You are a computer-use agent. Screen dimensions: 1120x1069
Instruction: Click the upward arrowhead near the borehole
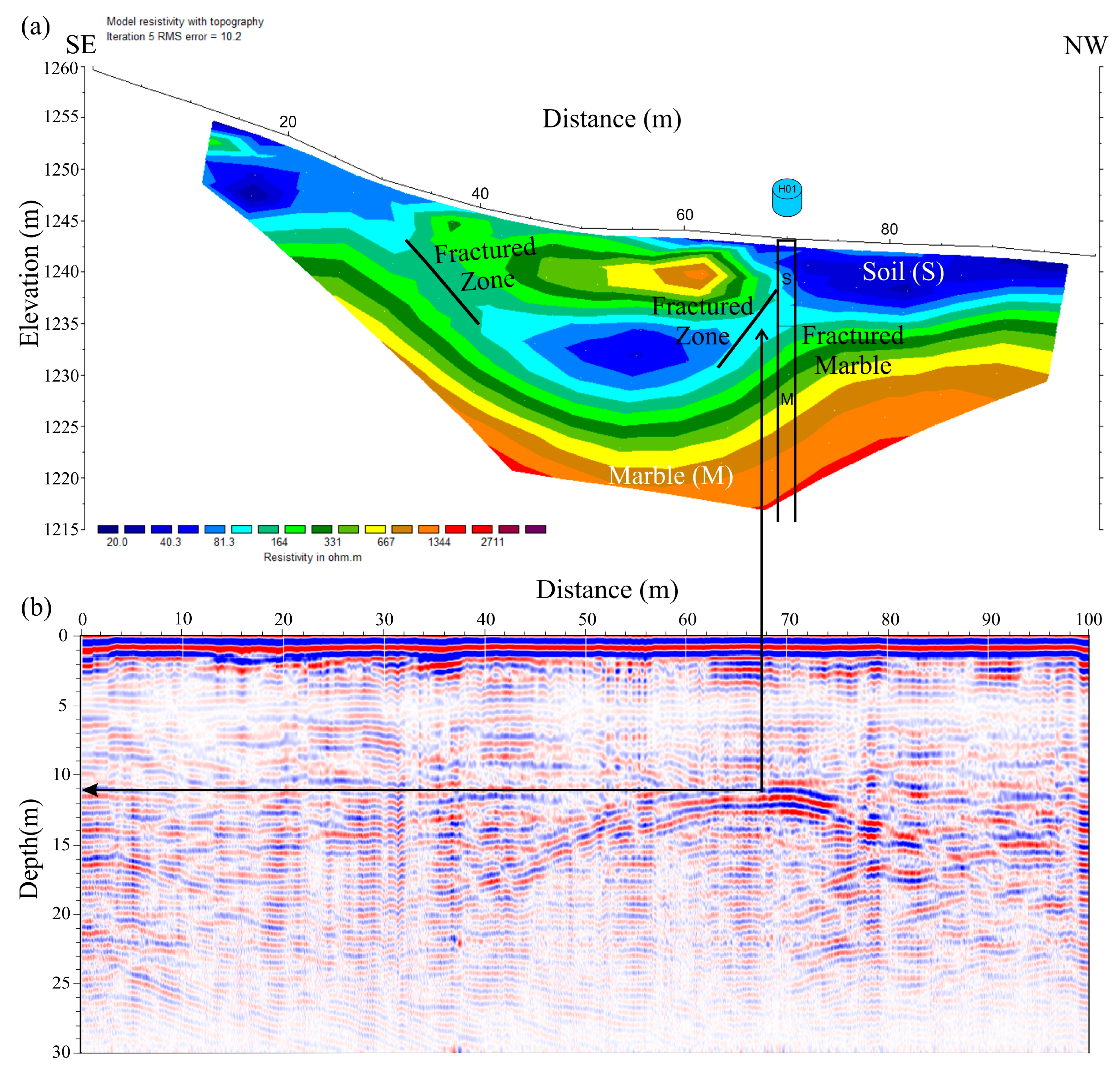pos(761,333)
